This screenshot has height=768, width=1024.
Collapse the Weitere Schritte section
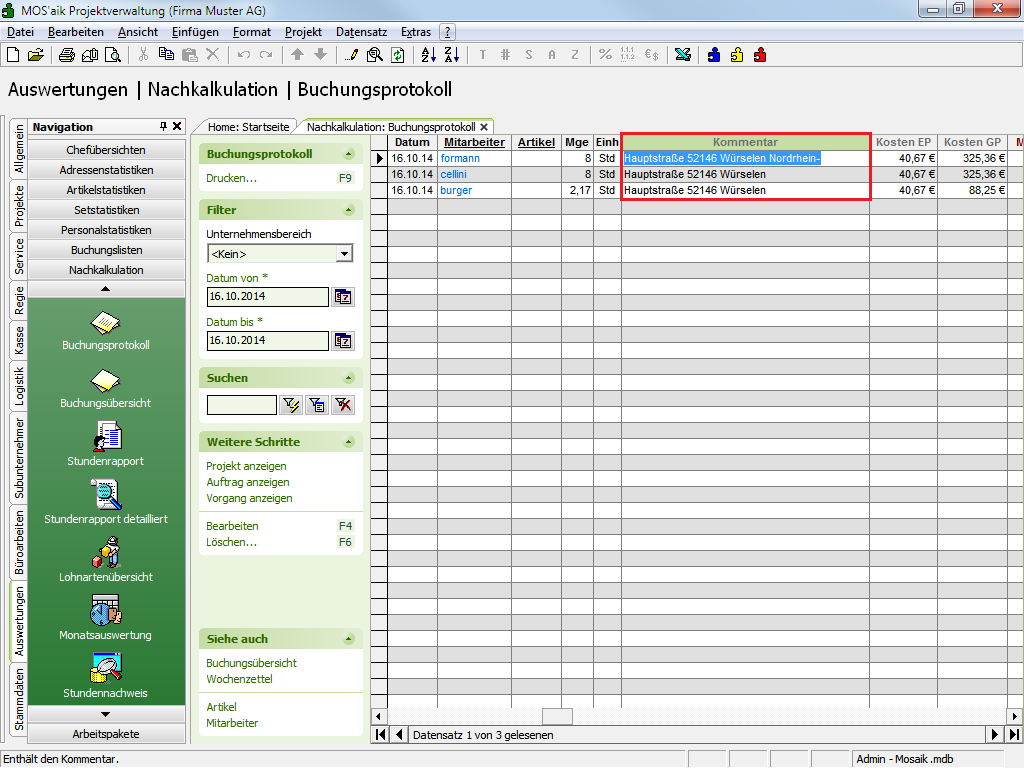tap(348, 442)
